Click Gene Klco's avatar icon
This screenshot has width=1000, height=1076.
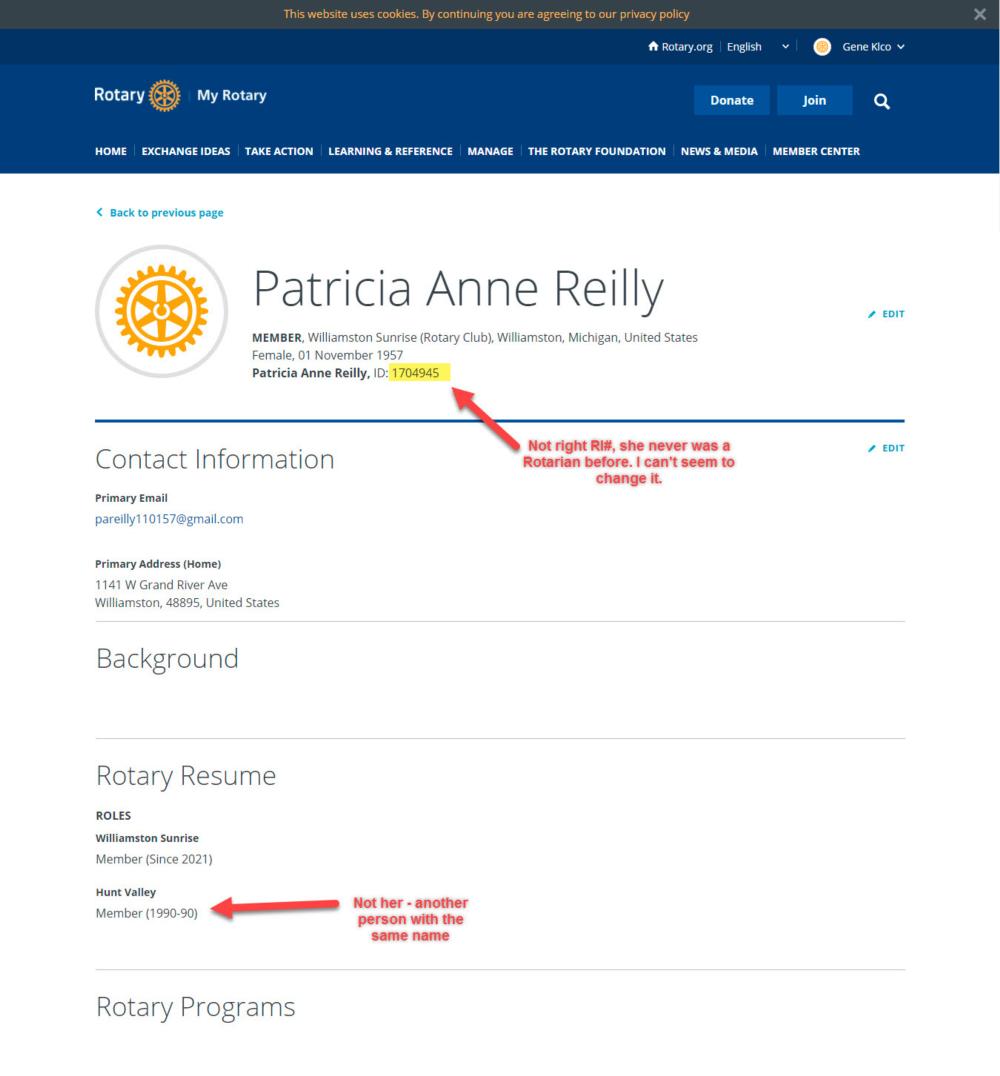tap(822, 47)
